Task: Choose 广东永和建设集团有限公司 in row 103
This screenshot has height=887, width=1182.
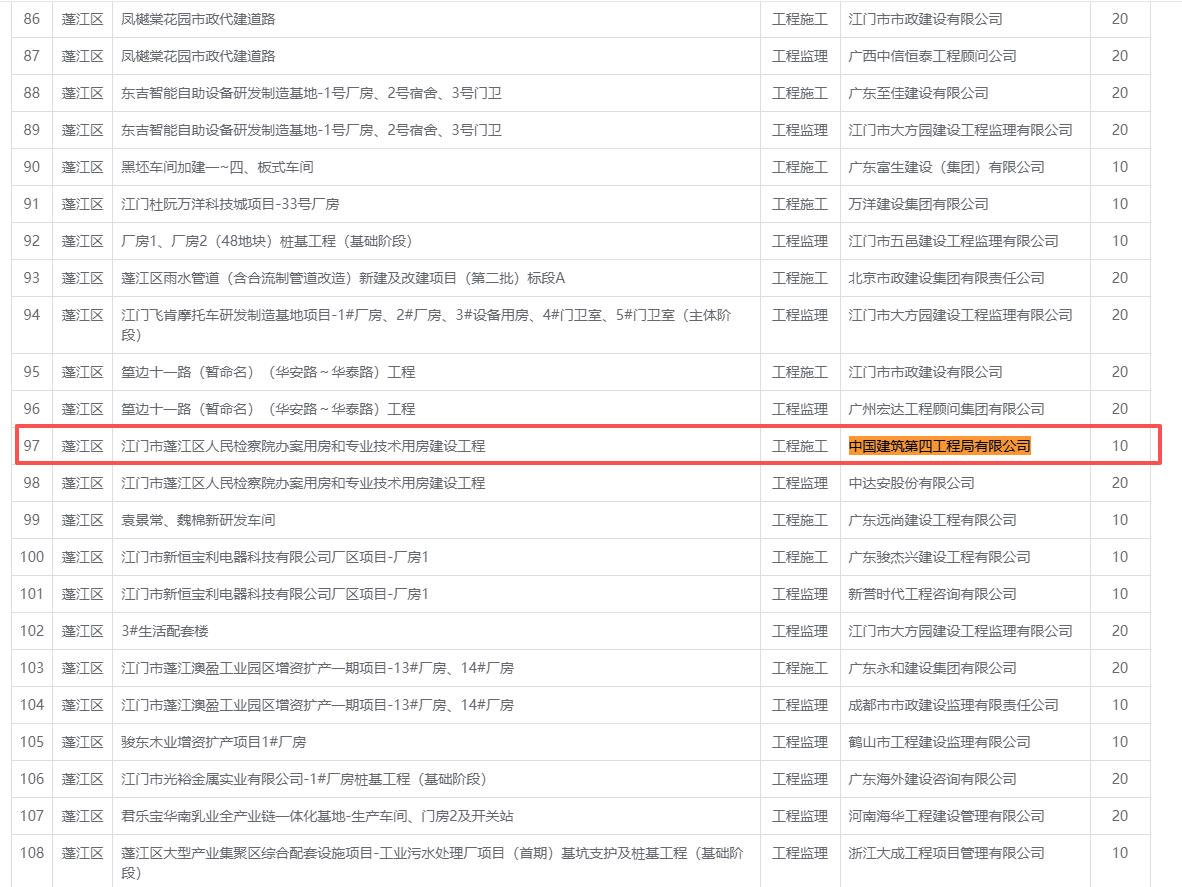Action: (932, 668)
